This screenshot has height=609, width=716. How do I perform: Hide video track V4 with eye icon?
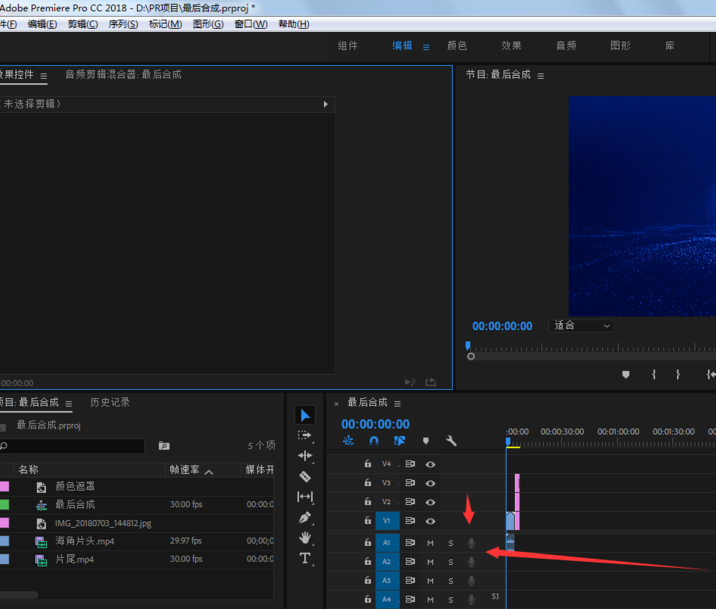click(430, 464)
